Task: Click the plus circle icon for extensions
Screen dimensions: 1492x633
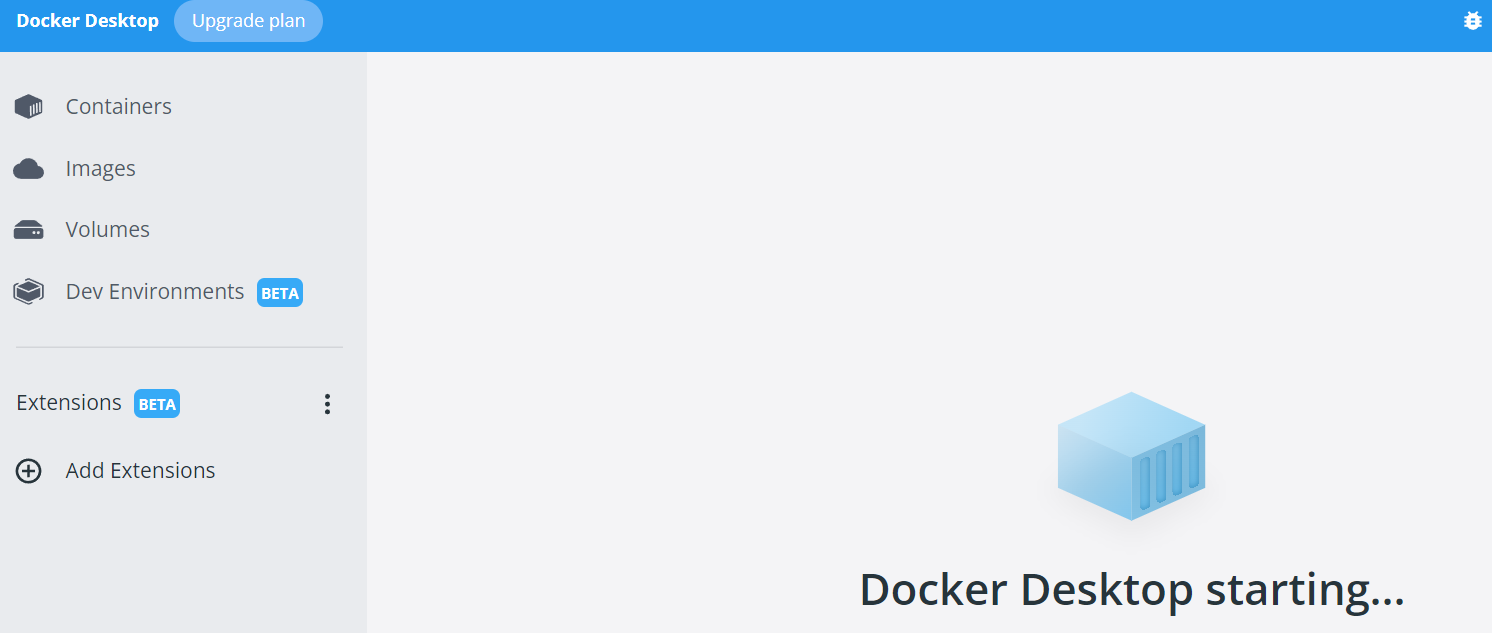Action: (28, 471)
